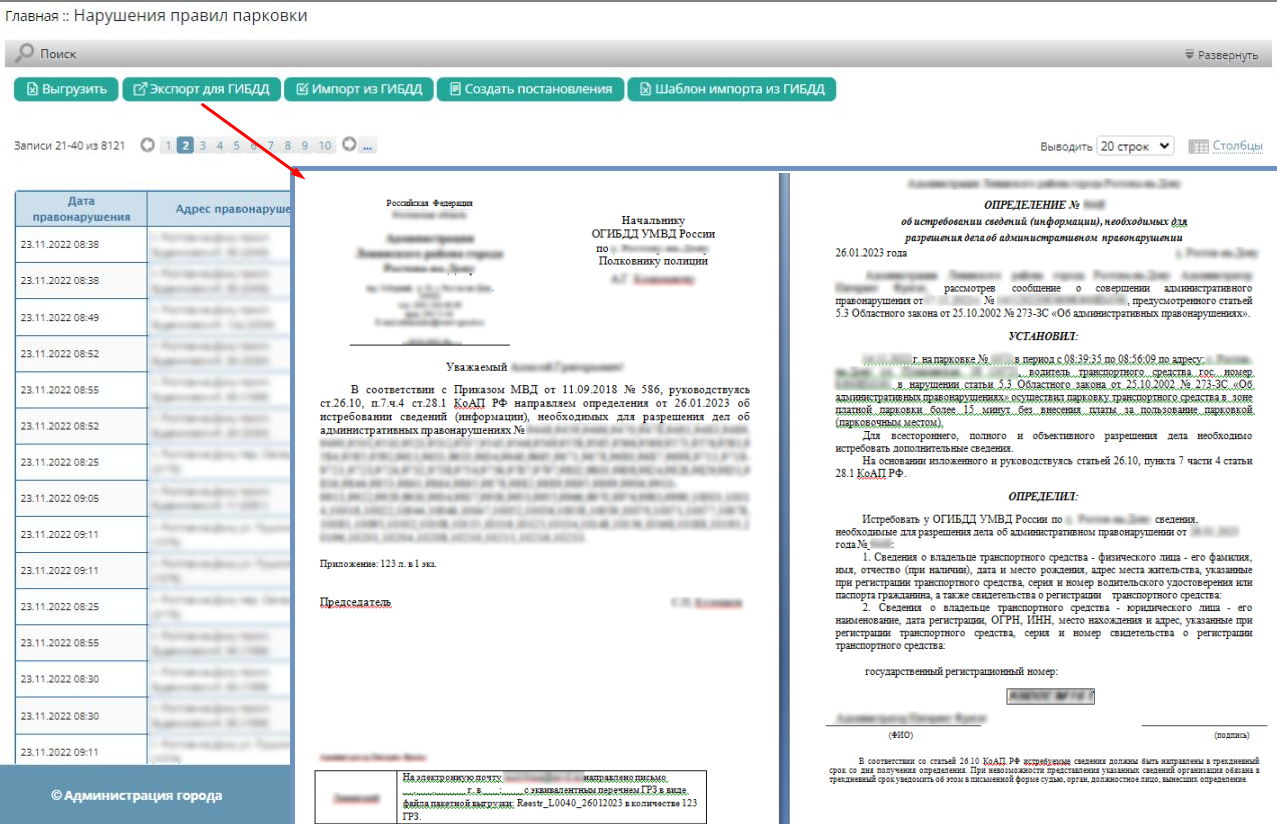
Task: Click Экспорт для ГИБДД button
Action: [x=201, y=89]
